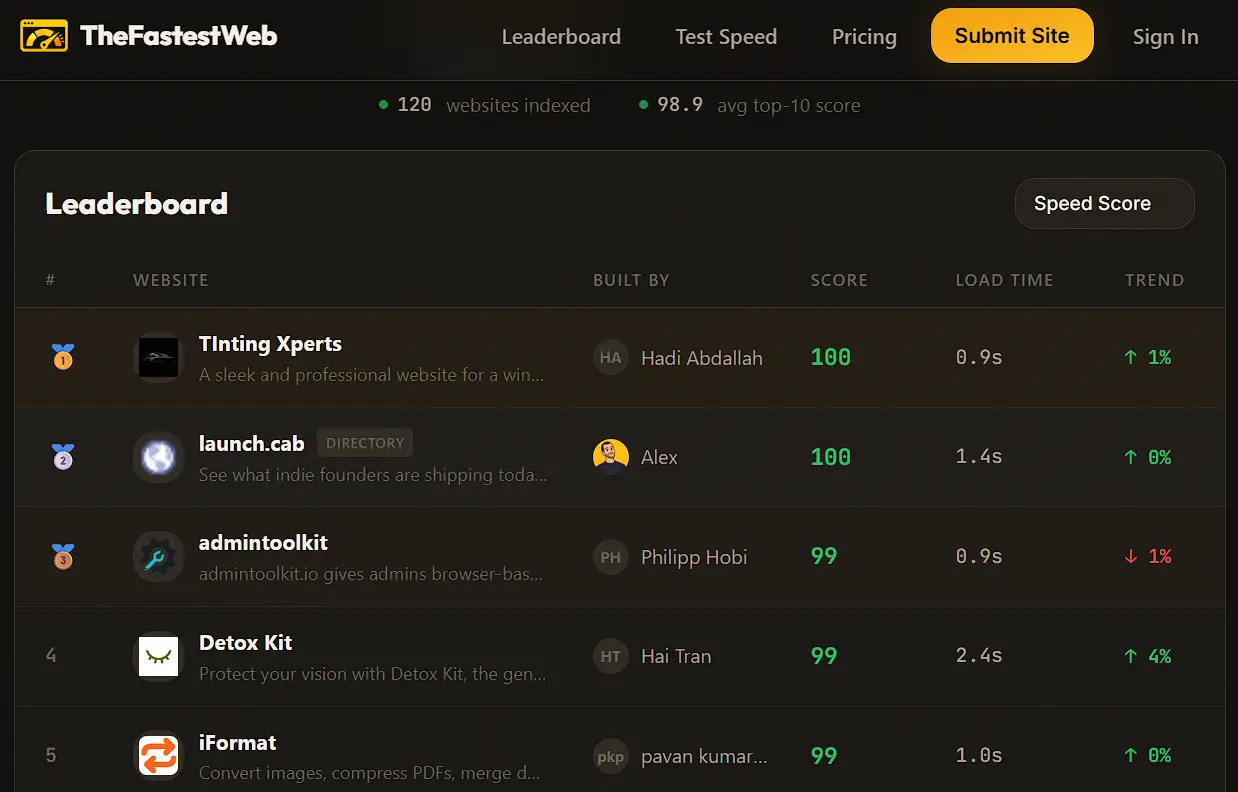Click the score 100 in launch.cab row
The width and height of the screenshot is (1238, 792).
pos(831,457)
